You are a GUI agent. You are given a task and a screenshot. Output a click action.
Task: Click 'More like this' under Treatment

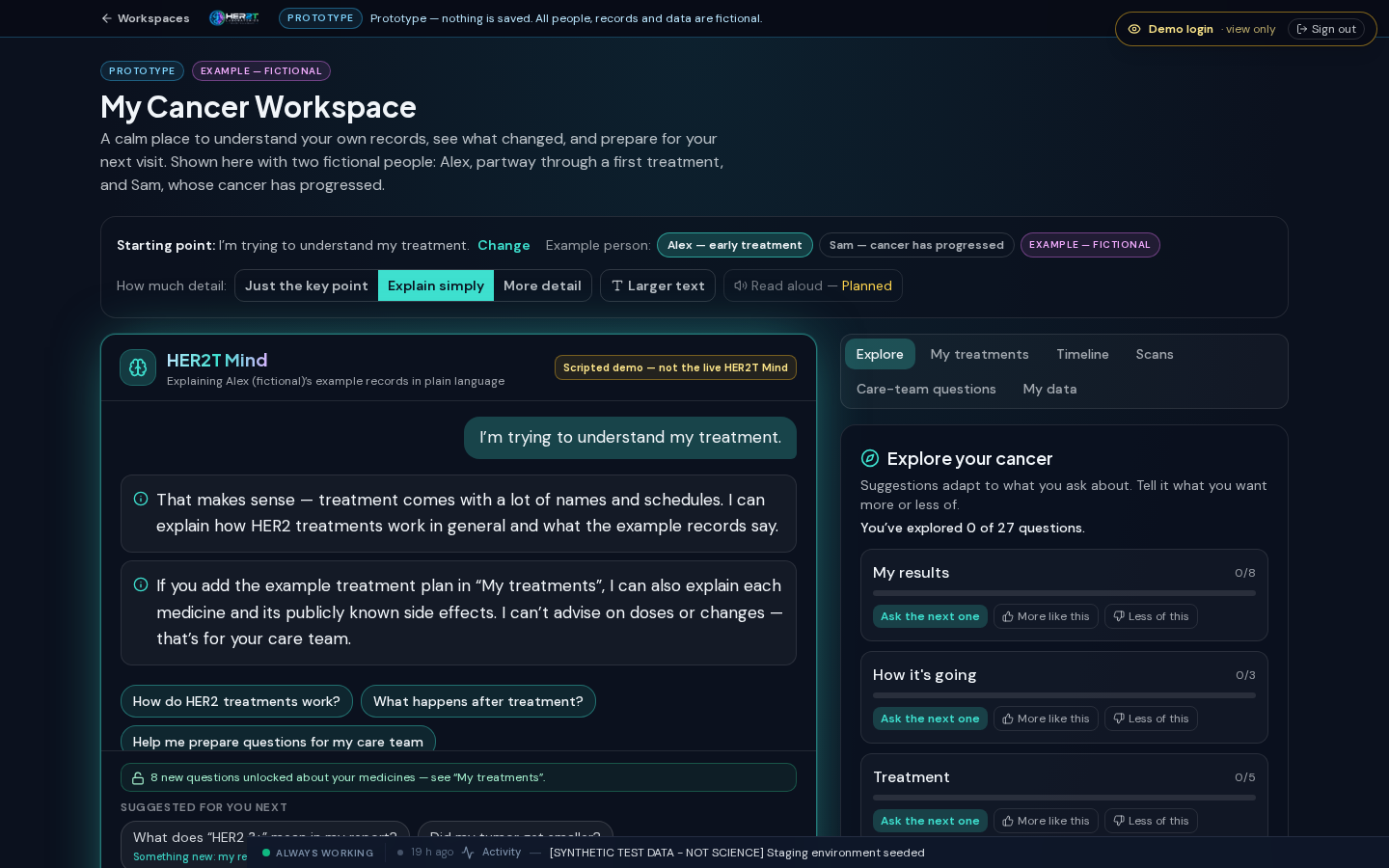coord(1046,821)
